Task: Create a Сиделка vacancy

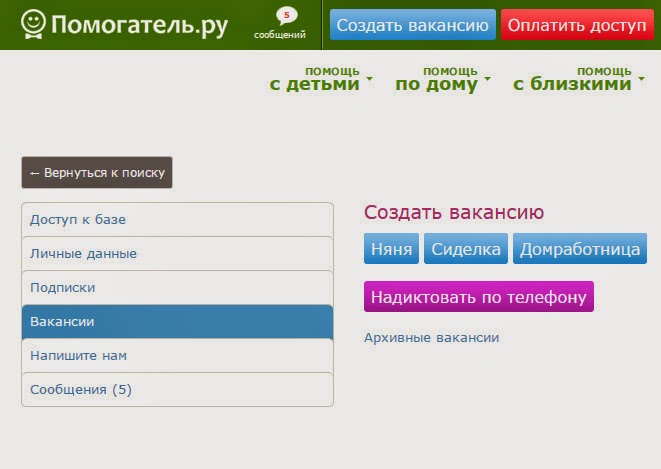Action: 466,249
